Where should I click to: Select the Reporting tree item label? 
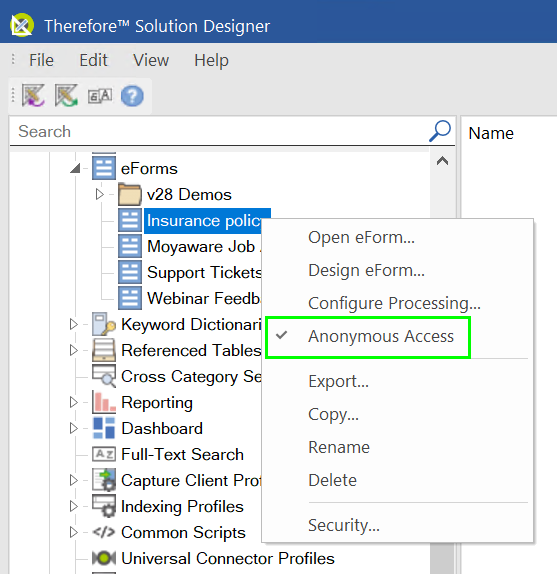point(157,403)
